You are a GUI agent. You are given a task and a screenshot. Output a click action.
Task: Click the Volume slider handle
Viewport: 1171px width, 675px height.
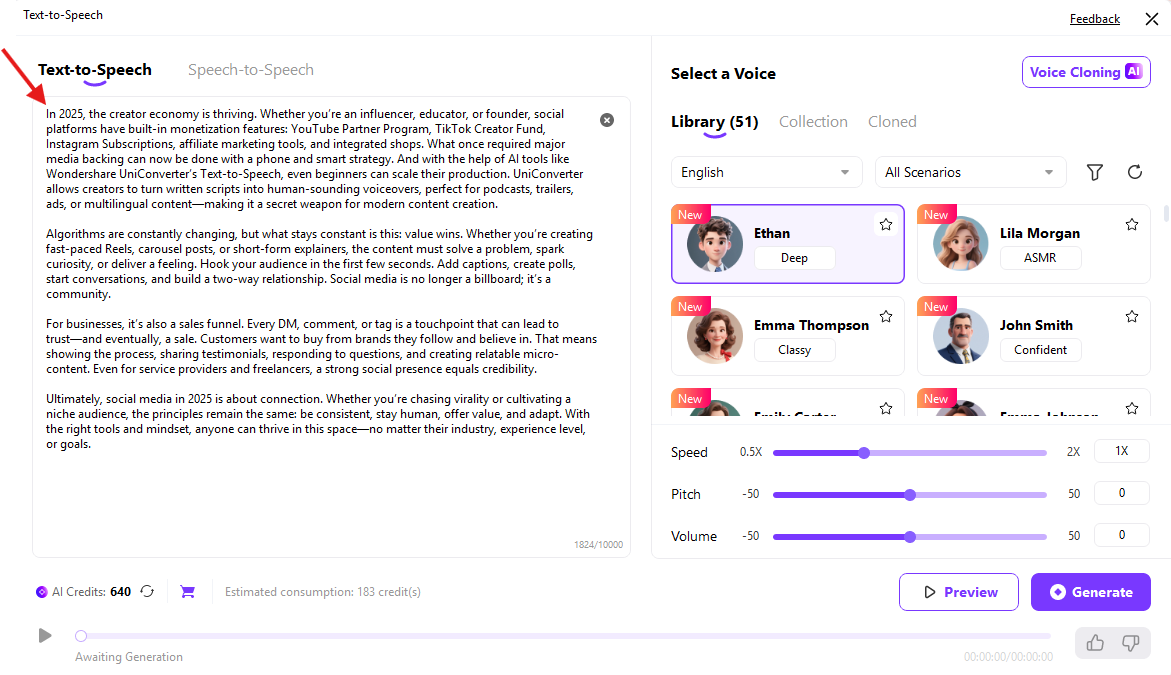click(x=910, y=537)
